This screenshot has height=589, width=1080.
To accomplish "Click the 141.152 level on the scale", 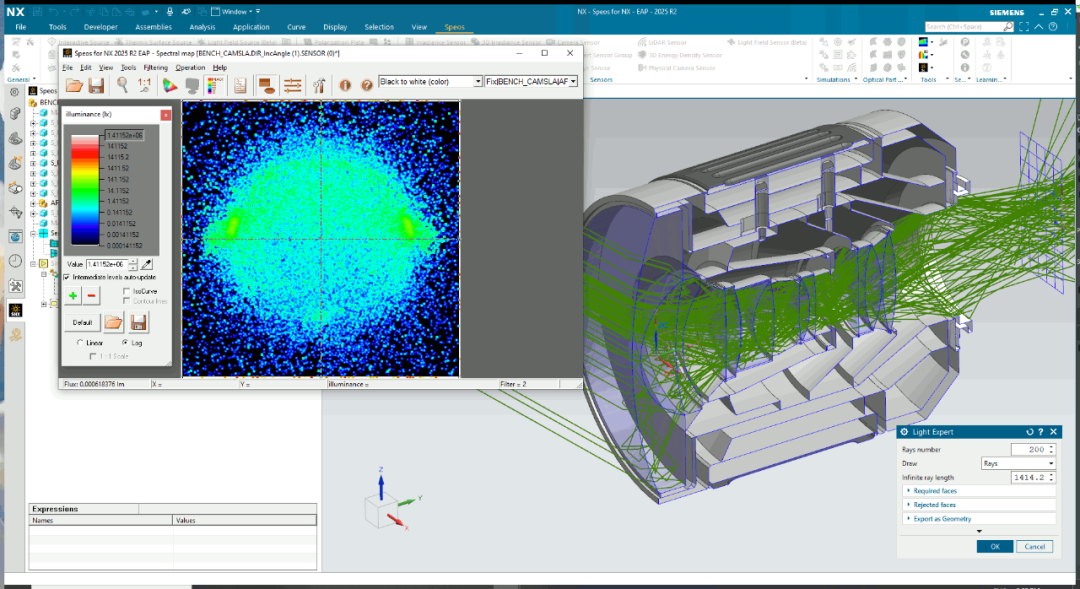I will [118, 179].
